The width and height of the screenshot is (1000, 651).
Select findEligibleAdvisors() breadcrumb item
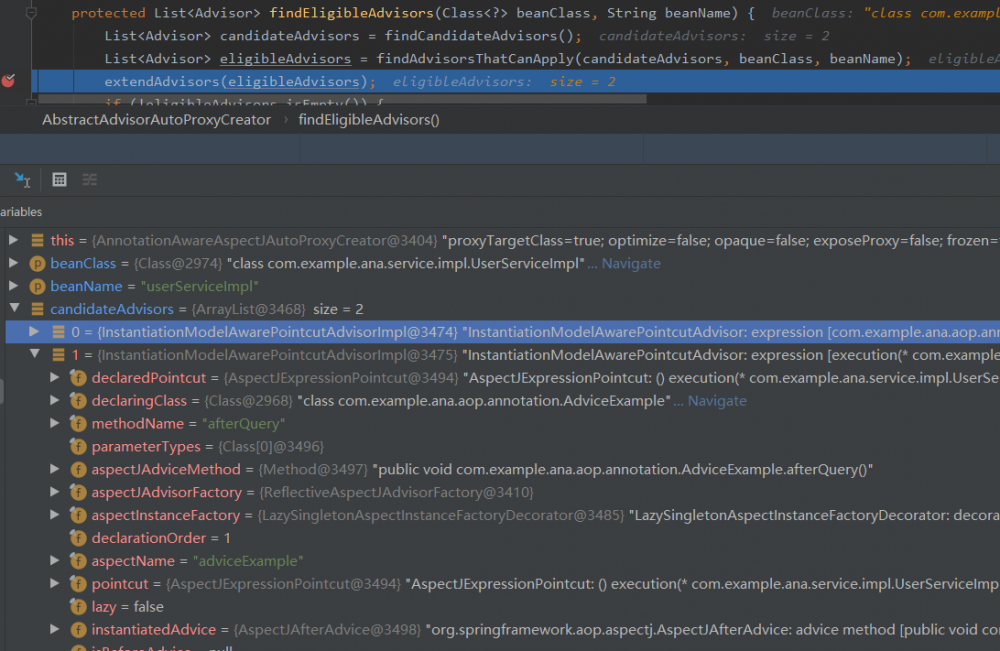(x=369, y=119)
